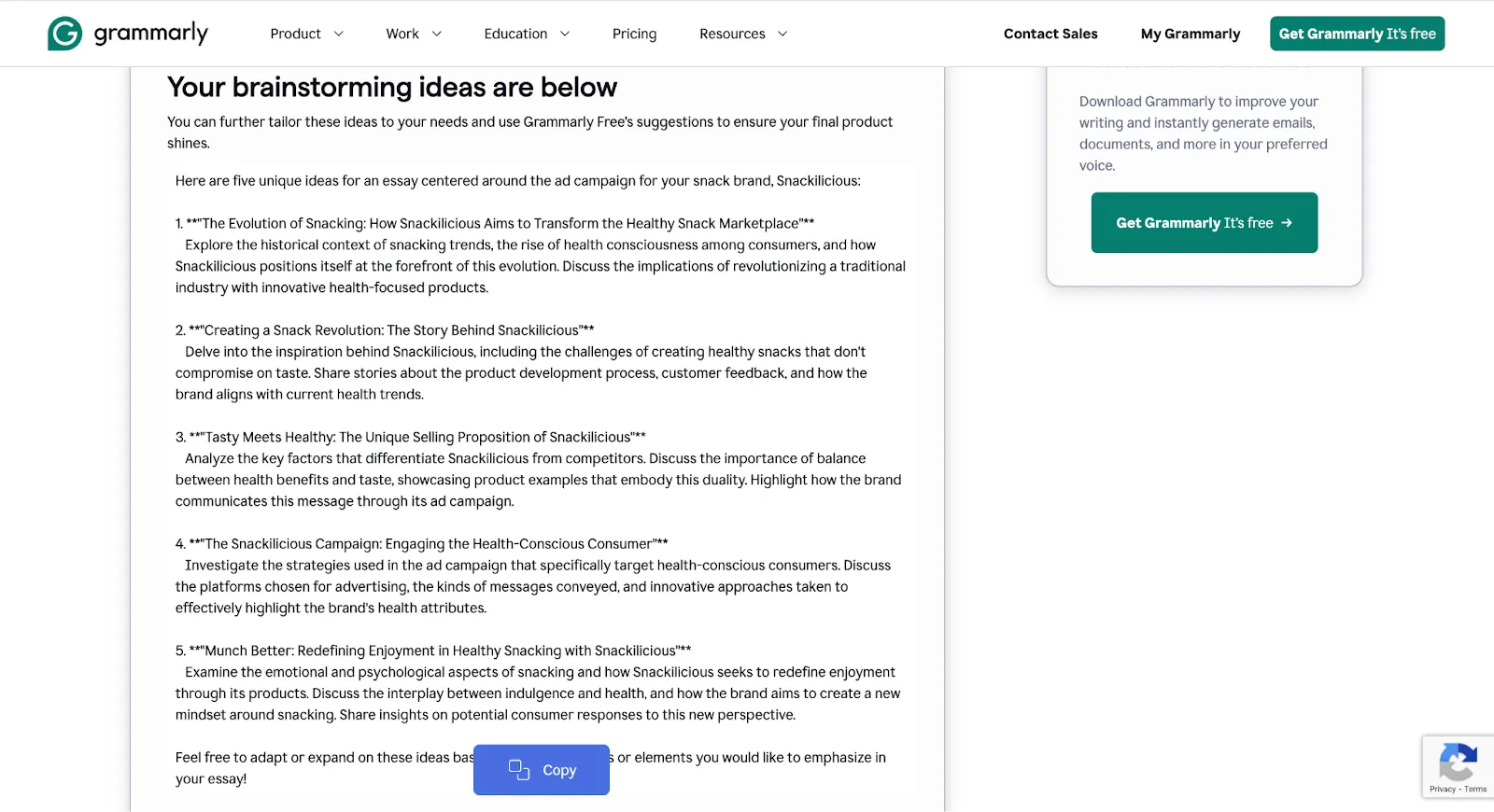The height and width of the screenshot is (812, 1494).
Task: Click idea title "The Snackilicious Campaign"
Action: click(x=293, y=544)
